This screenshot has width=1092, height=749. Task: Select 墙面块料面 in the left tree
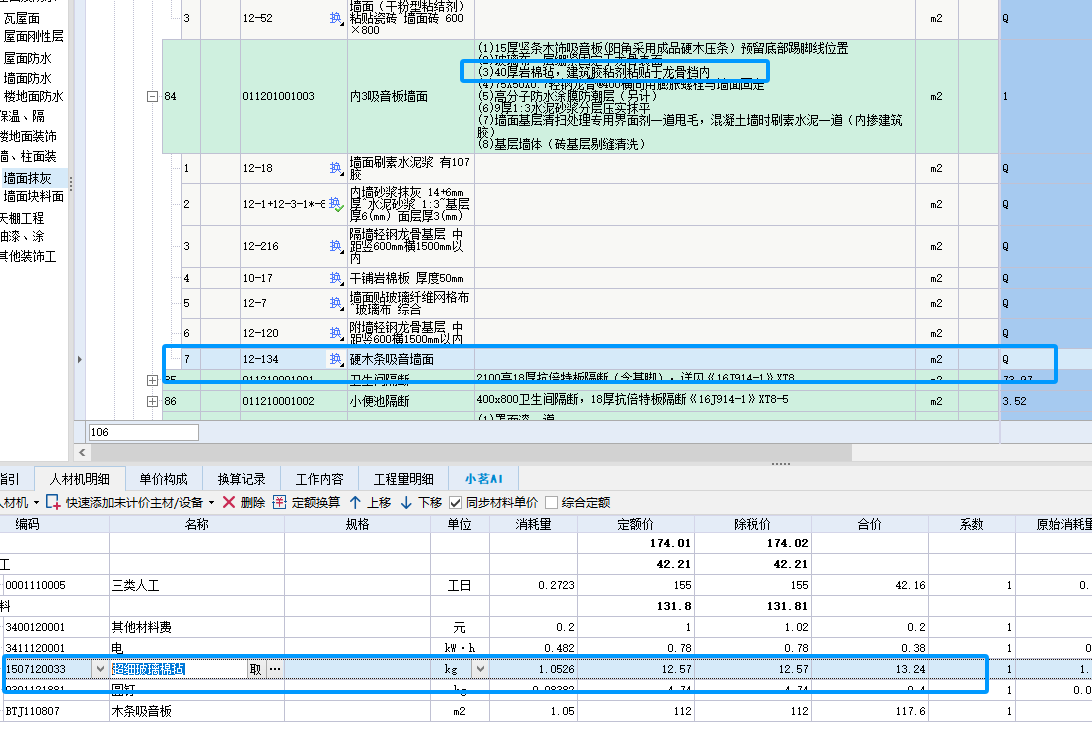click(x=33, y=196)
